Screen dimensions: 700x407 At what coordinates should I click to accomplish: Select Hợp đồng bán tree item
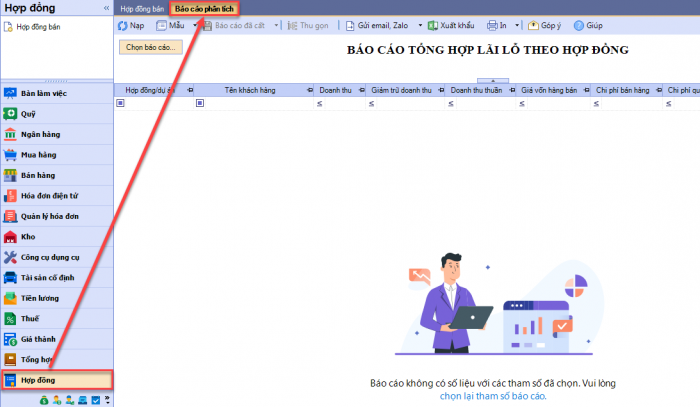click(x=38, y=27)
